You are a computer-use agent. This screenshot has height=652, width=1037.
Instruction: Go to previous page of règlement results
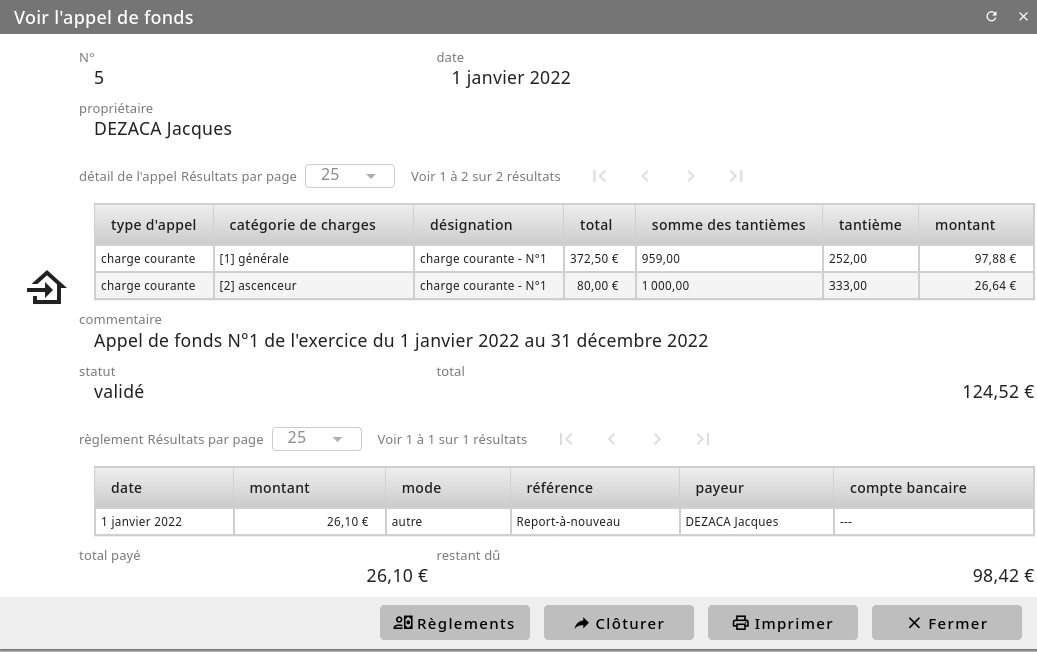click(x=612, y=439)
